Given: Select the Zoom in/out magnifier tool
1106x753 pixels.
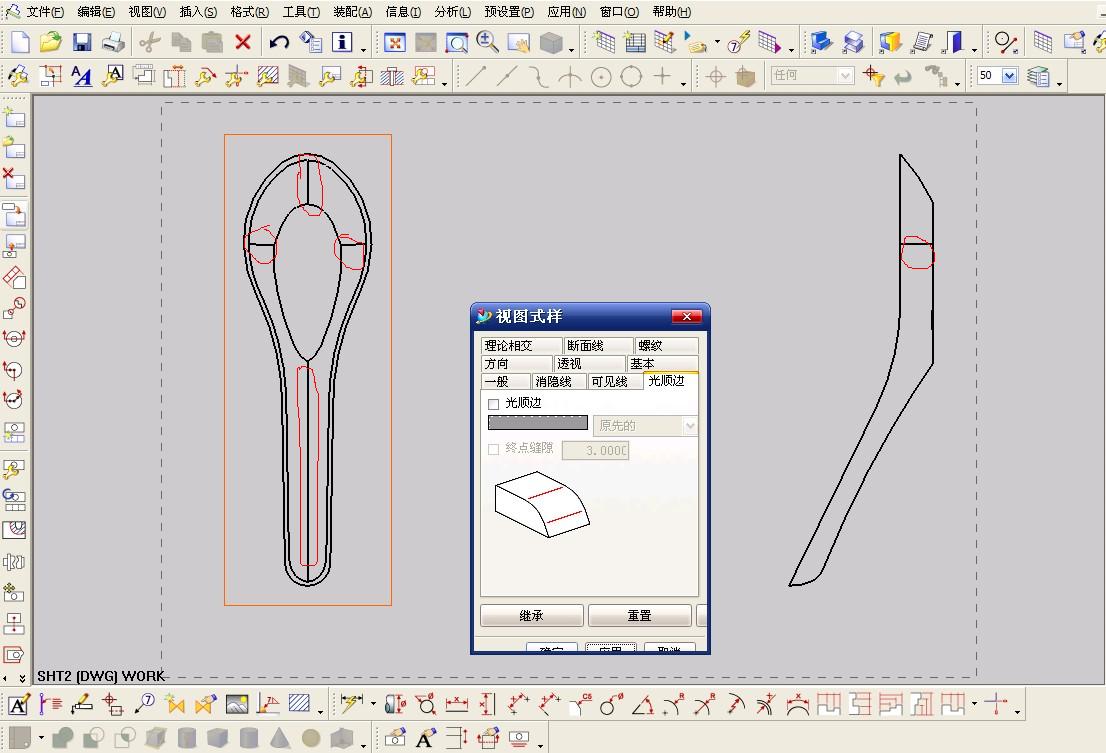Looking at the screenshot, I should [x=487, y=42].
